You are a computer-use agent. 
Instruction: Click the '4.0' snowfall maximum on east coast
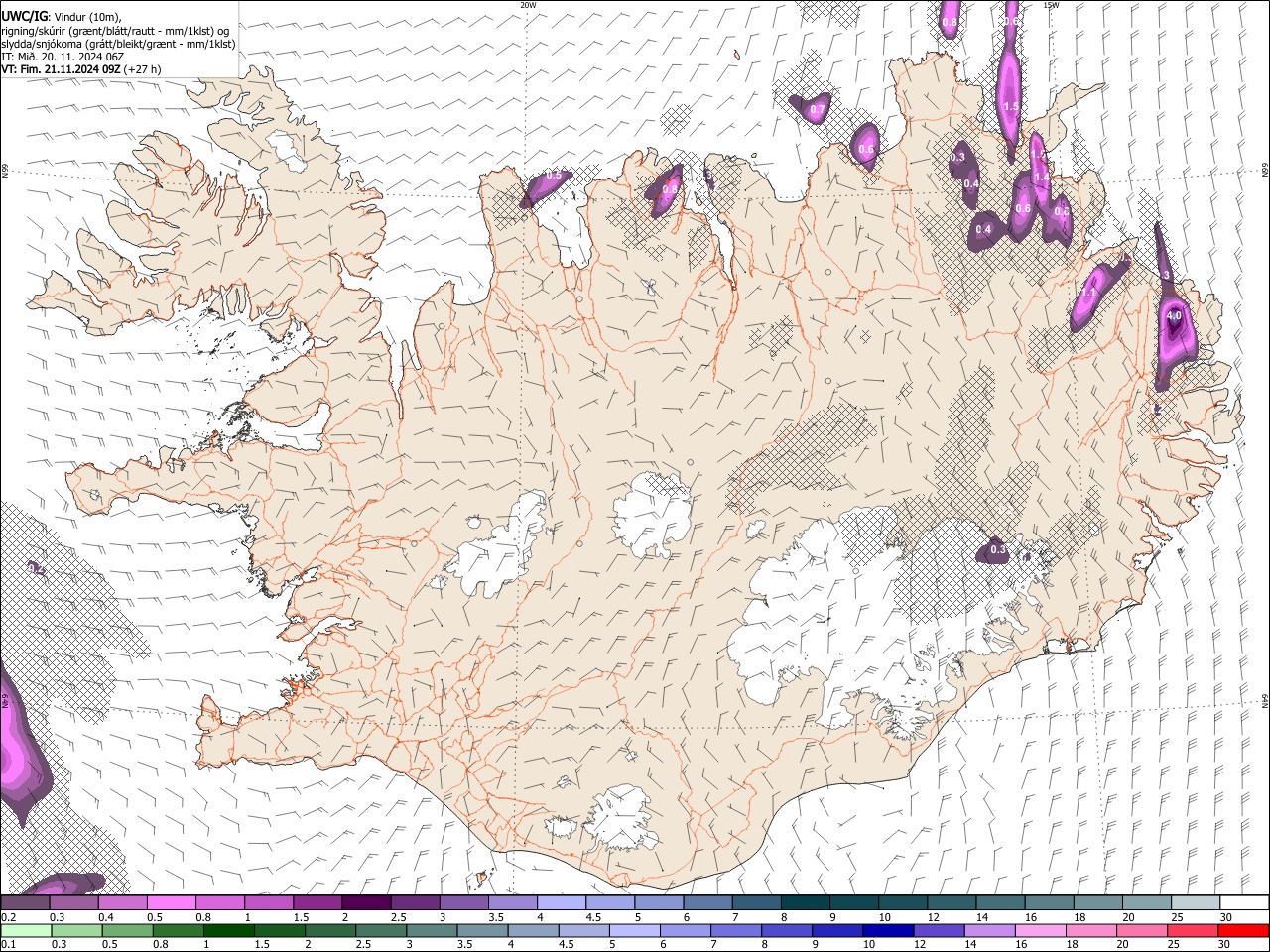[1174, 315]
